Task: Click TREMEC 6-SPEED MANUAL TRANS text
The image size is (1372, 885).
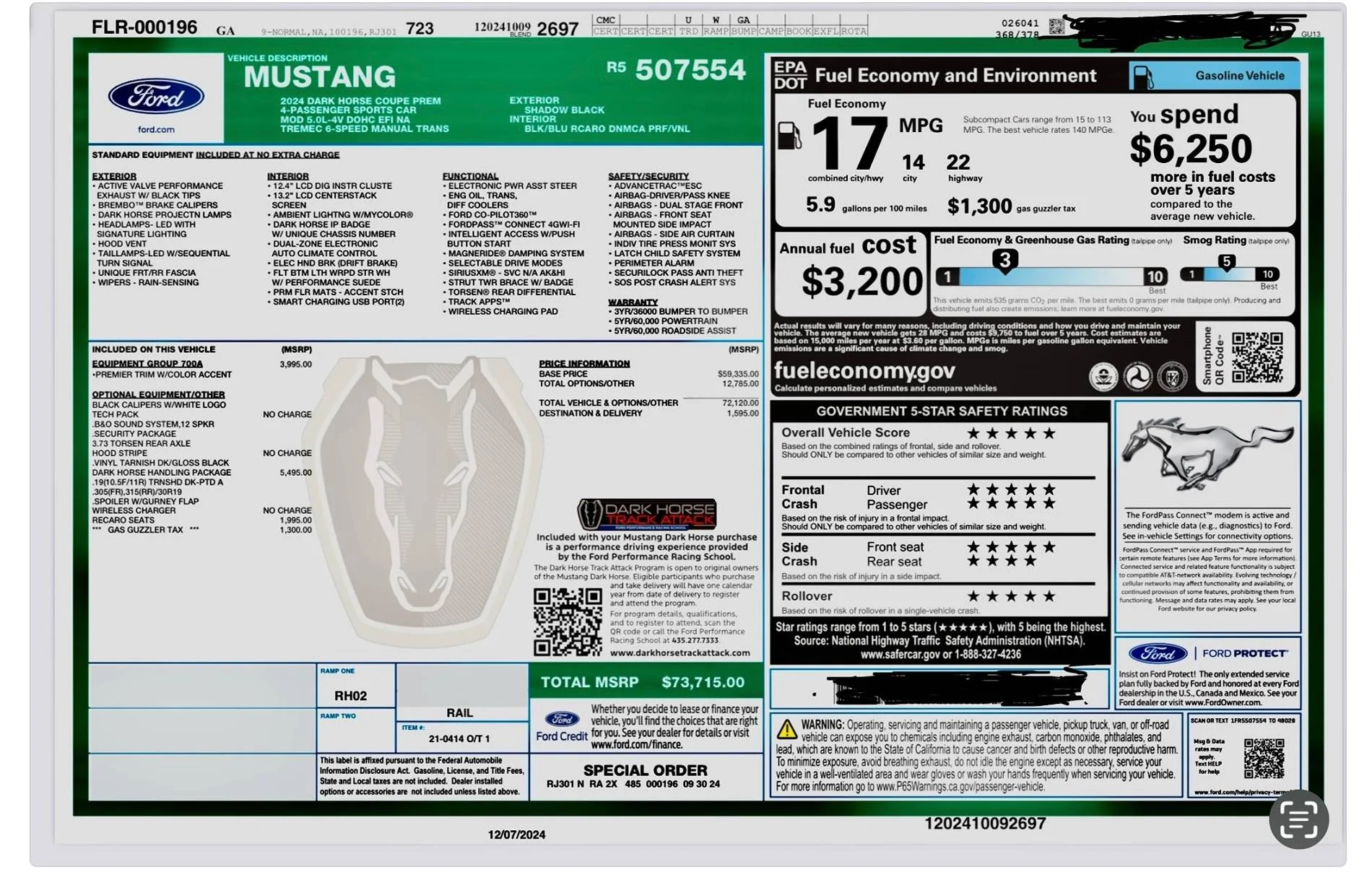Action: pos(365,129)
